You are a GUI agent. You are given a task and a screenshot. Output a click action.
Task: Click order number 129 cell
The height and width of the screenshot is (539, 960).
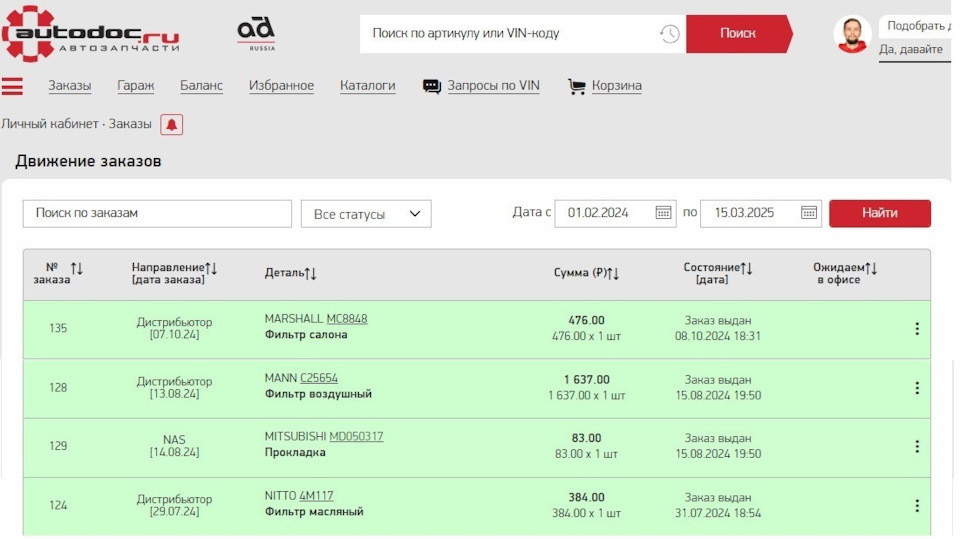pyautogui.click(x=58, y=446)
